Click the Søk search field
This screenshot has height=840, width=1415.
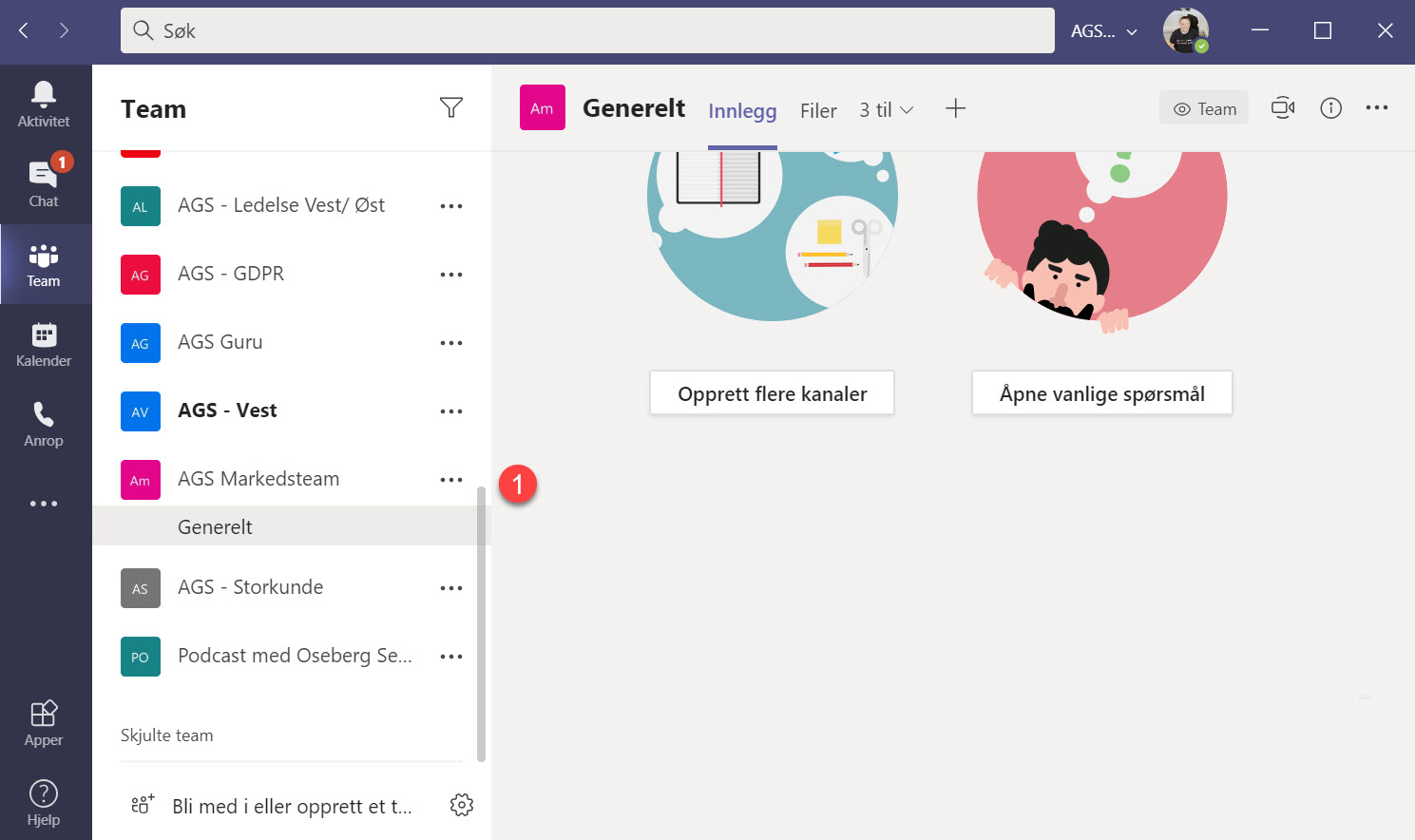point(586,30)
